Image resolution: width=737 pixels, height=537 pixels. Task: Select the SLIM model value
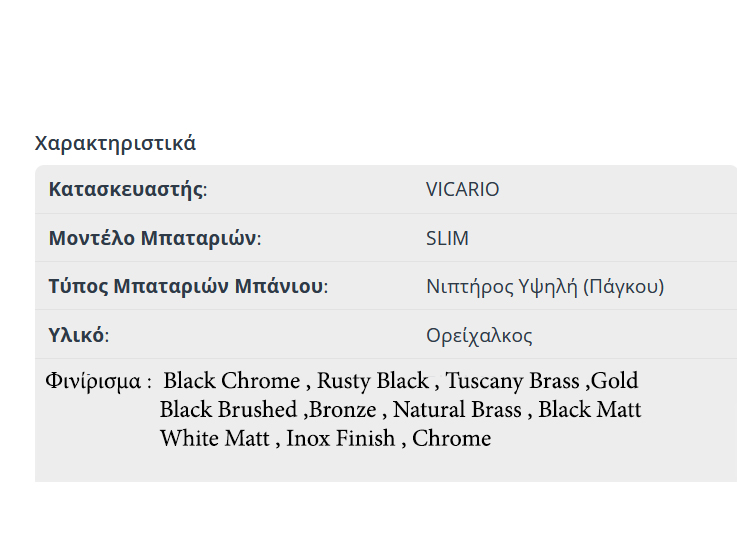(447, 239)
